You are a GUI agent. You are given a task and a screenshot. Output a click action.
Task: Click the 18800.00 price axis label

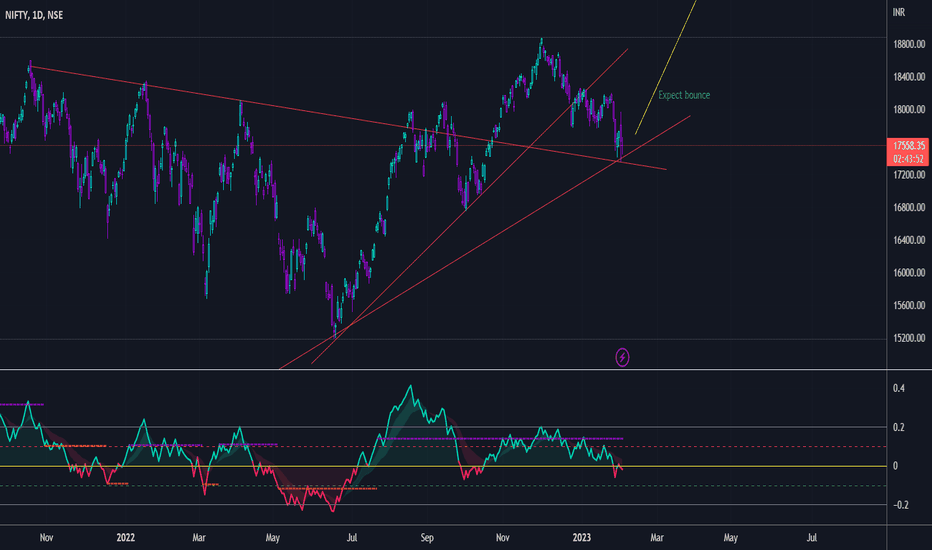pyautogui.click(x=909, y=45)
